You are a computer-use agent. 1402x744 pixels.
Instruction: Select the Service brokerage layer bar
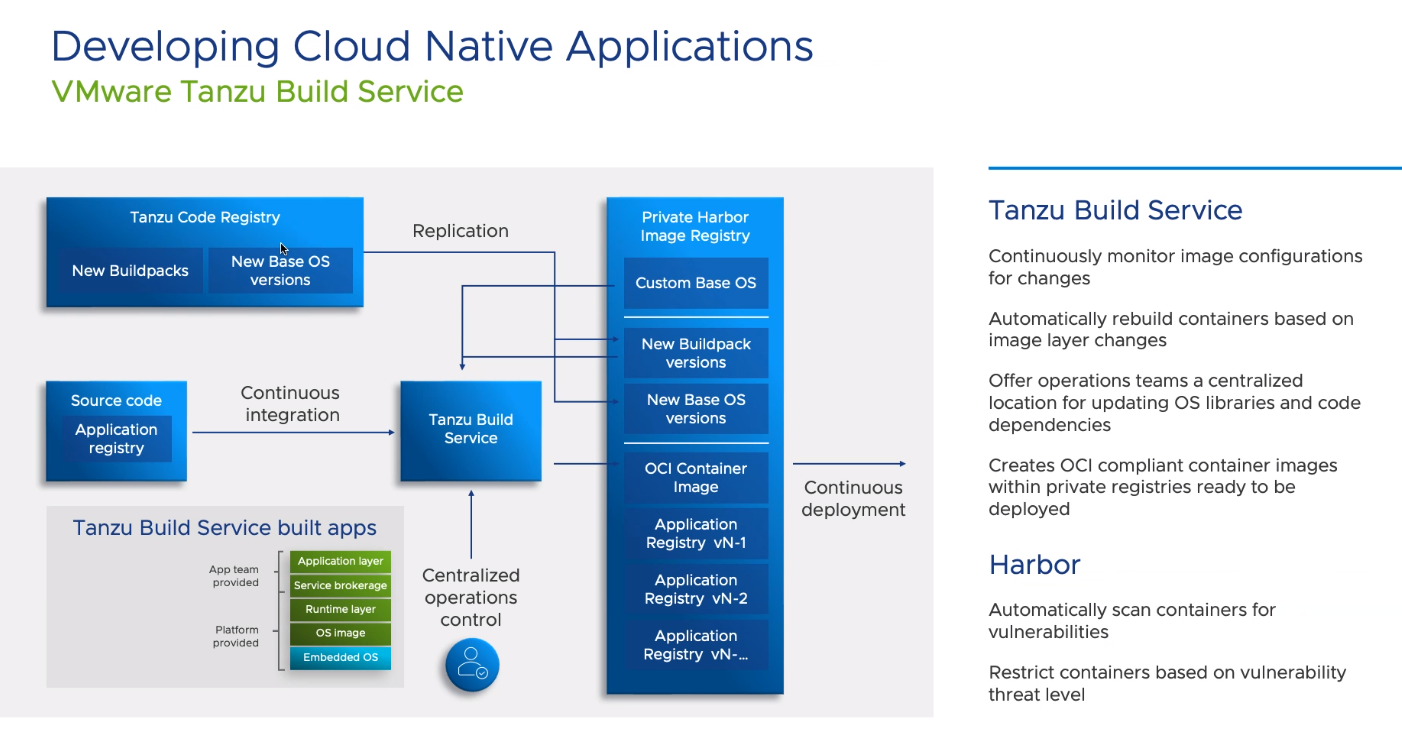coord(340,586)
